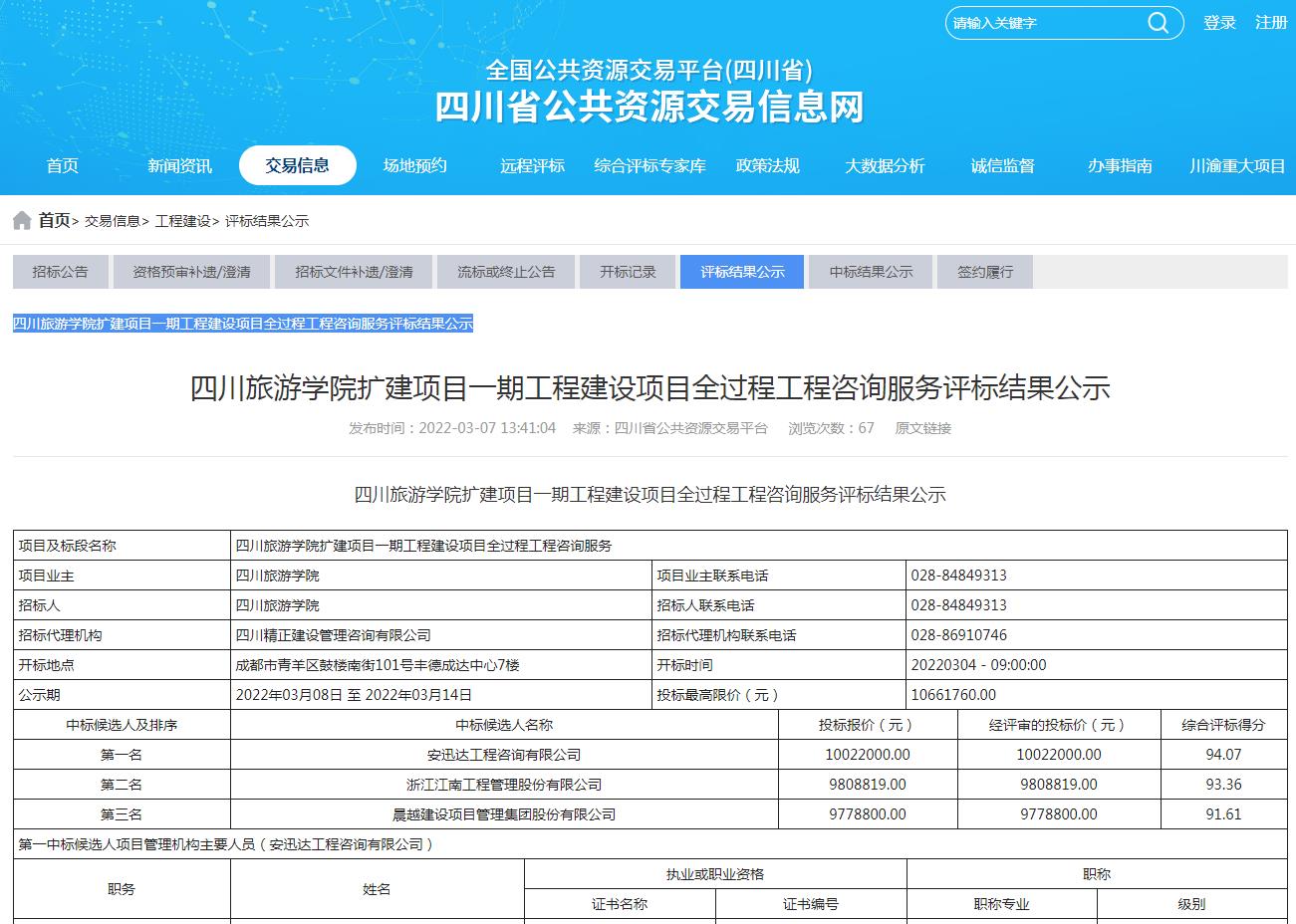Viewport: 1296px width, 924px height.
Task: Switch to 开标记录 tab
Action: tap(628, 272)
